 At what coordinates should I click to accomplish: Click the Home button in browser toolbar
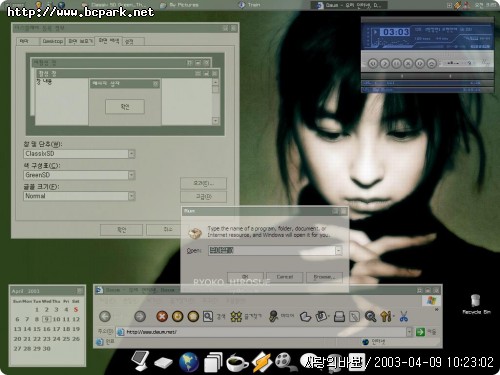click(x=193, y=316)
